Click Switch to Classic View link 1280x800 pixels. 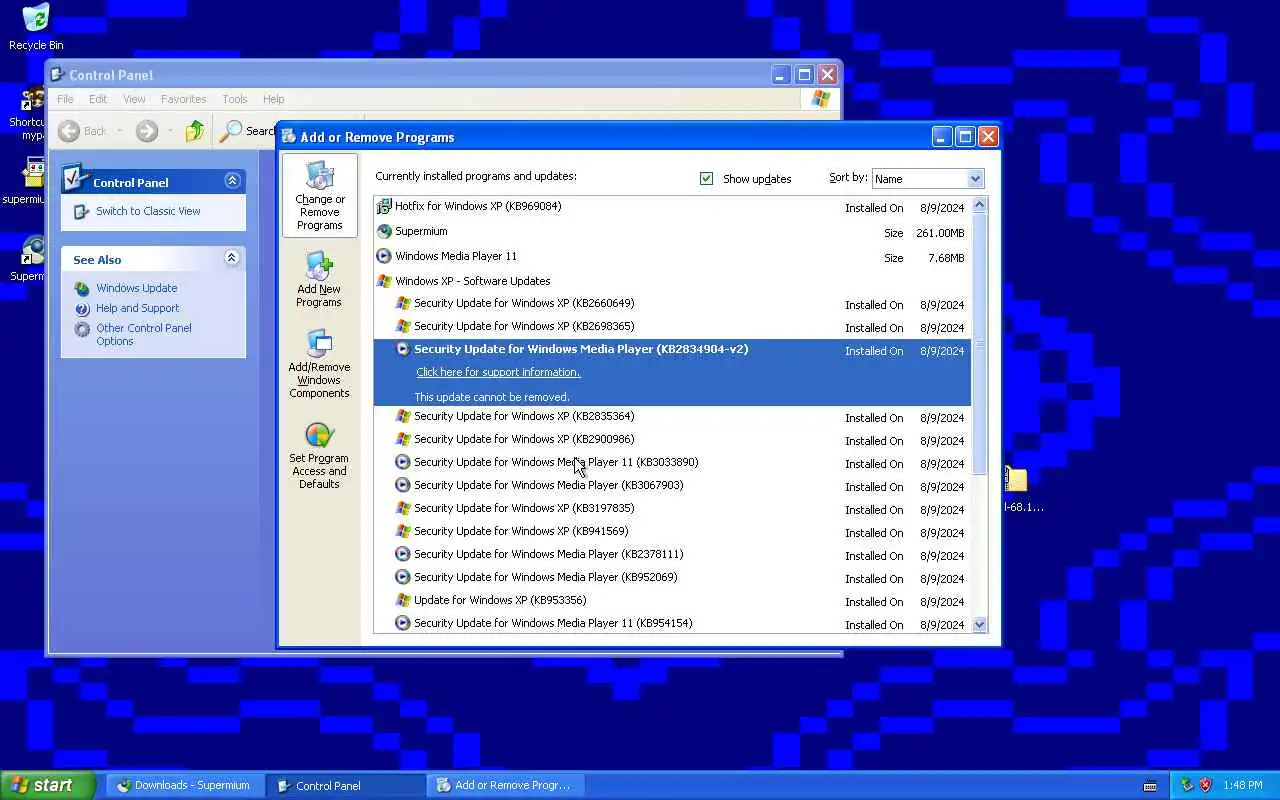pyautogui.click(x=148, y=211)
